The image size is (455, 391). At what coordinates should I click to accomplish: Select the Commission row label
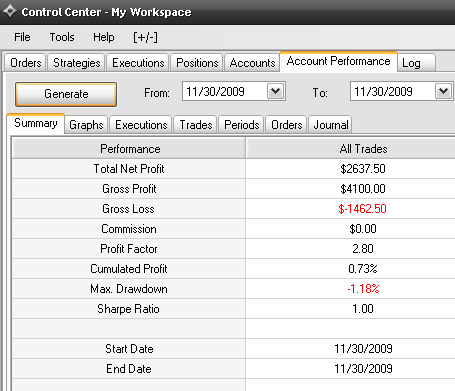(129, 229)
